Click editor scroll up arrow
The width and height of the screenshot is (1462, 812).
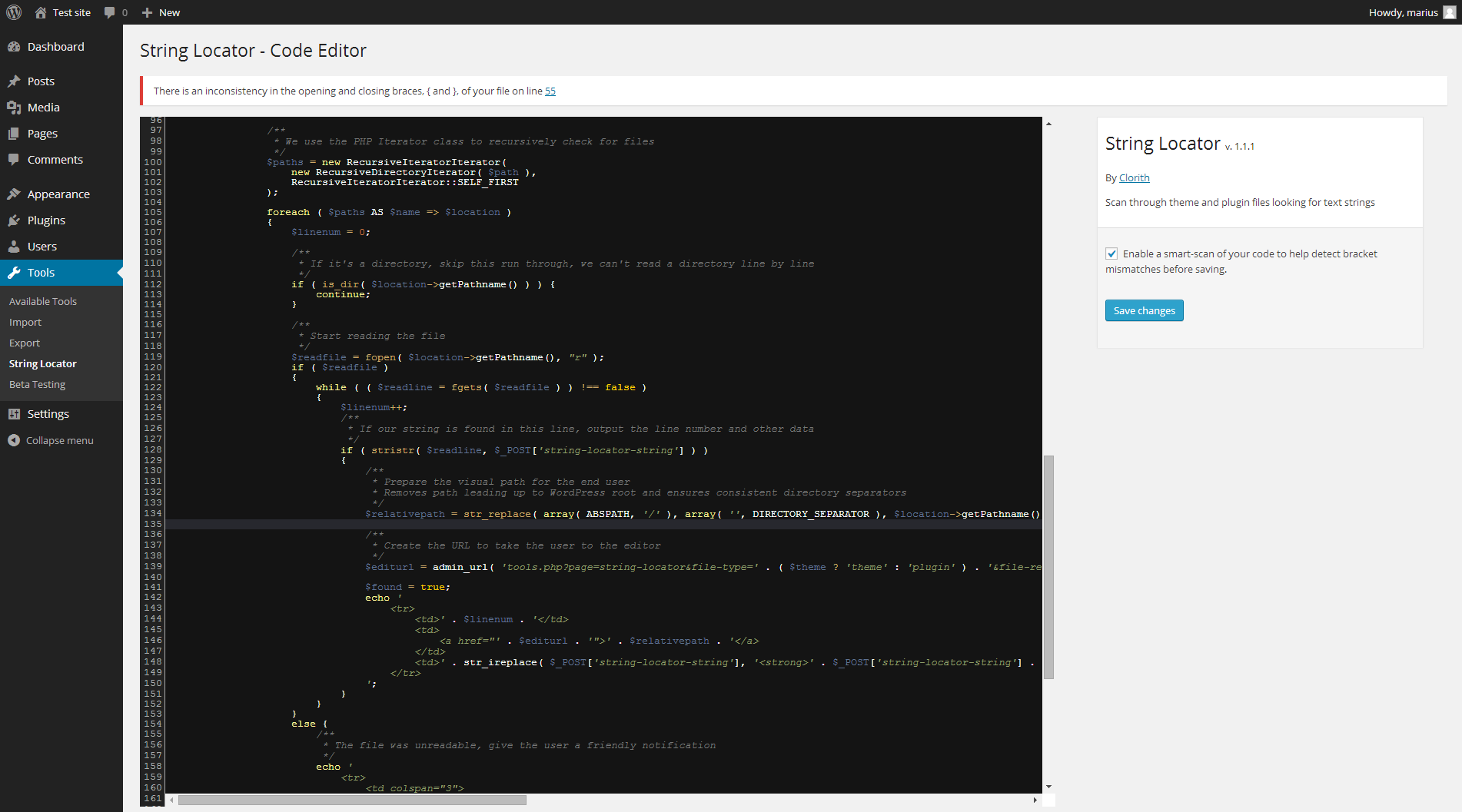coord(1048,123)
